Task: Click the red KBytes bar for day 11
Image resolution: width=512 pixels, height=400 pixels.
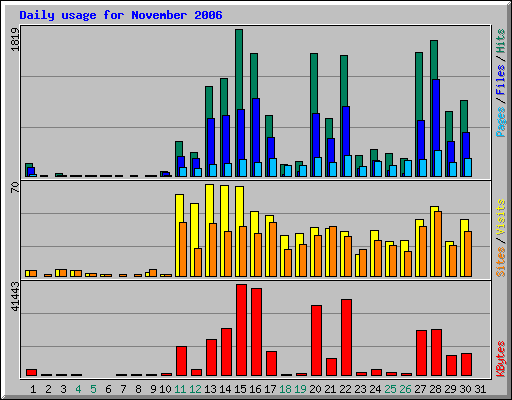Action: pos(181,361)
